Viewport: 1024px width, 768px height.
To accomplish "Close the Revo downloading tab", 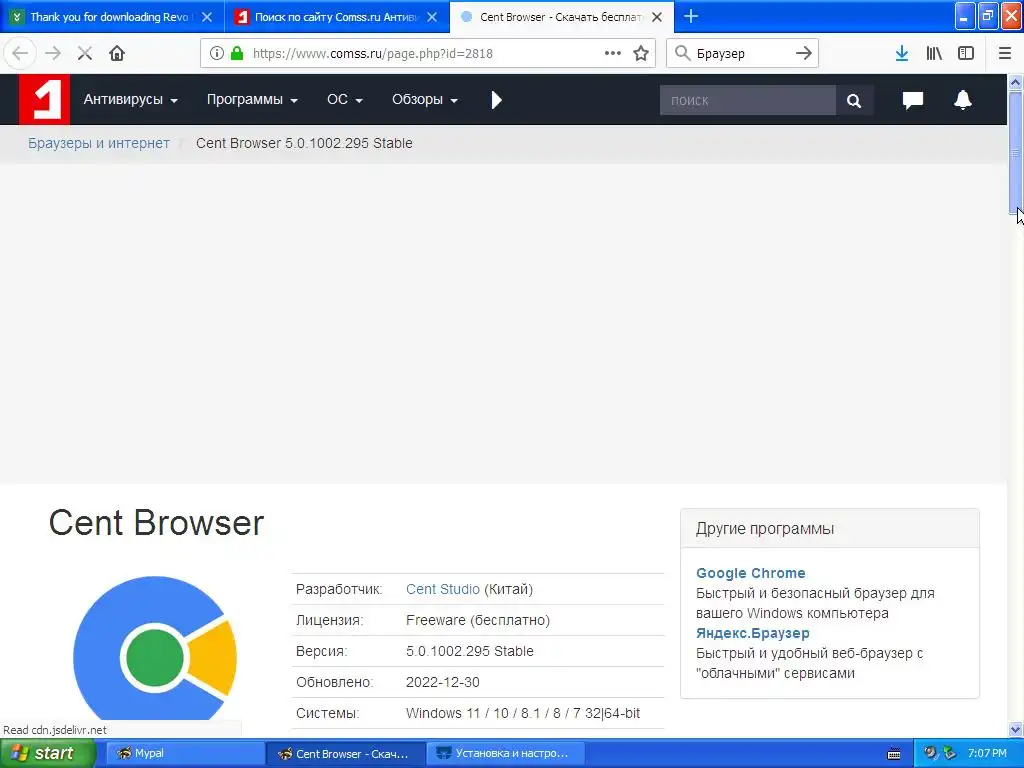I will click(207, 17).
